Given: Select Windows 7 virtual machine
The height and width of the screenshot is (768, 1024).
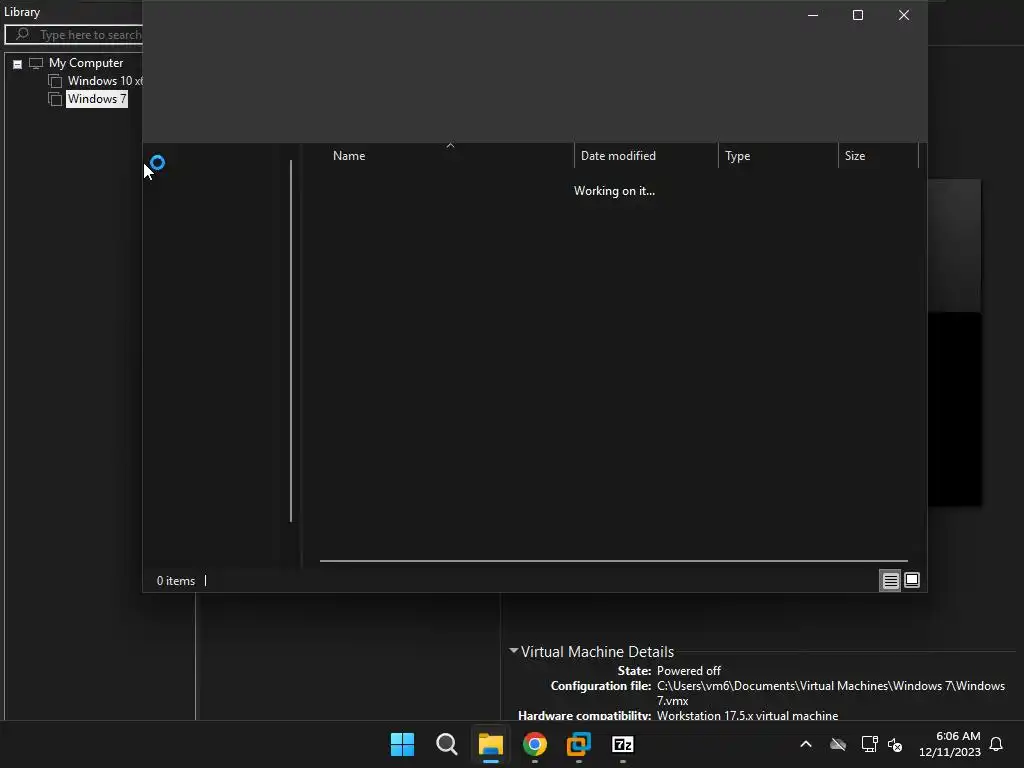Looking at the screenshot, I should [97, 99].
